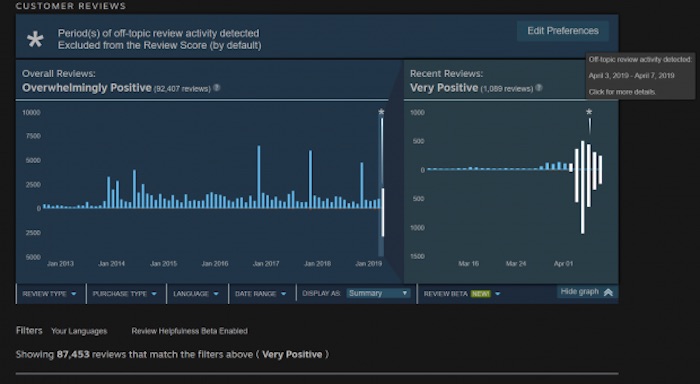Click the 'Jan 2014' axis label
This screenshot has width=700, height=384.
(112, 263)
